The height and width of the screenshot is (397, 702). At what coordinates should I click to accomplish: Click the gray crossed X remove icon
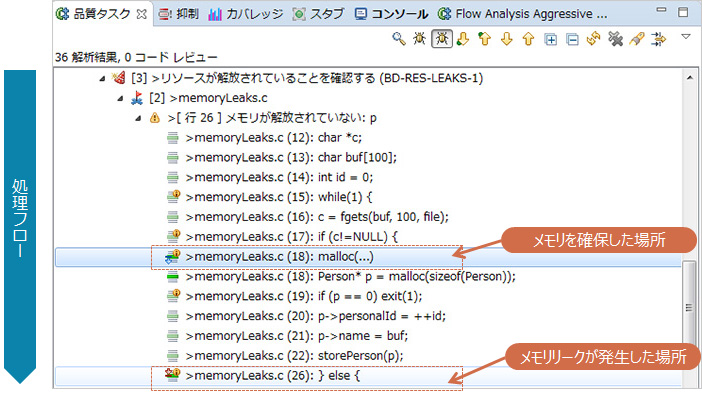point(616,39)
